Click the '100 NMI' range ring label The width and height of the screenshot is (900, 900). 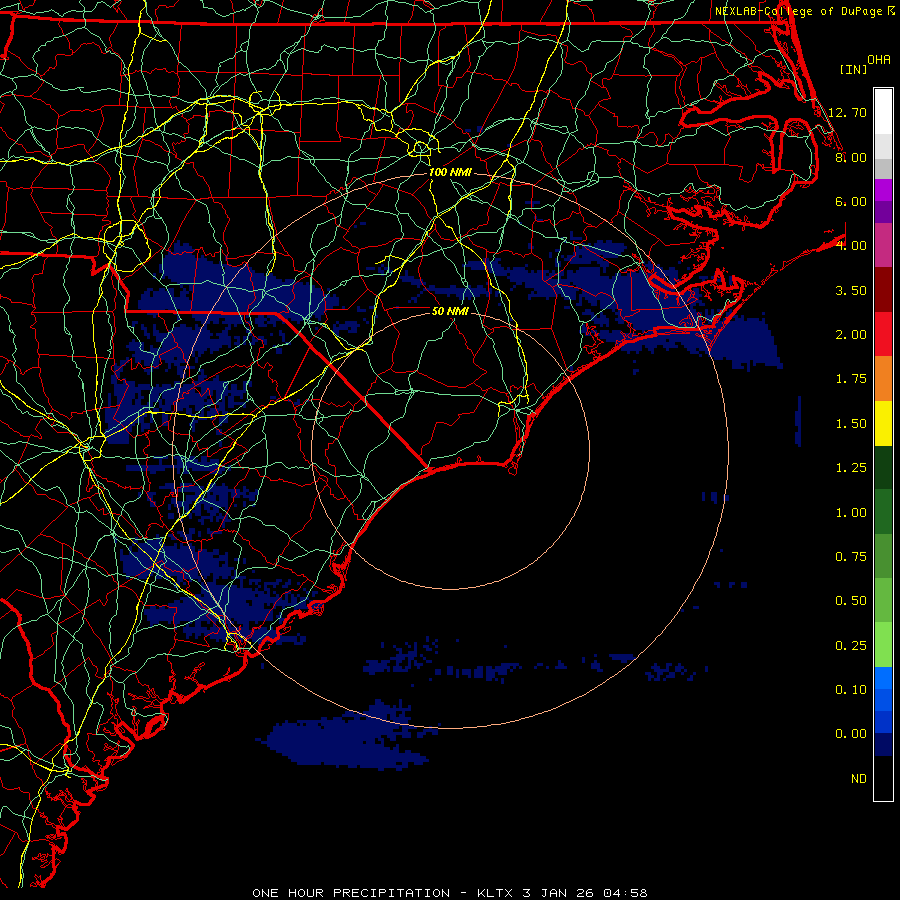click(x=450, y=172)
